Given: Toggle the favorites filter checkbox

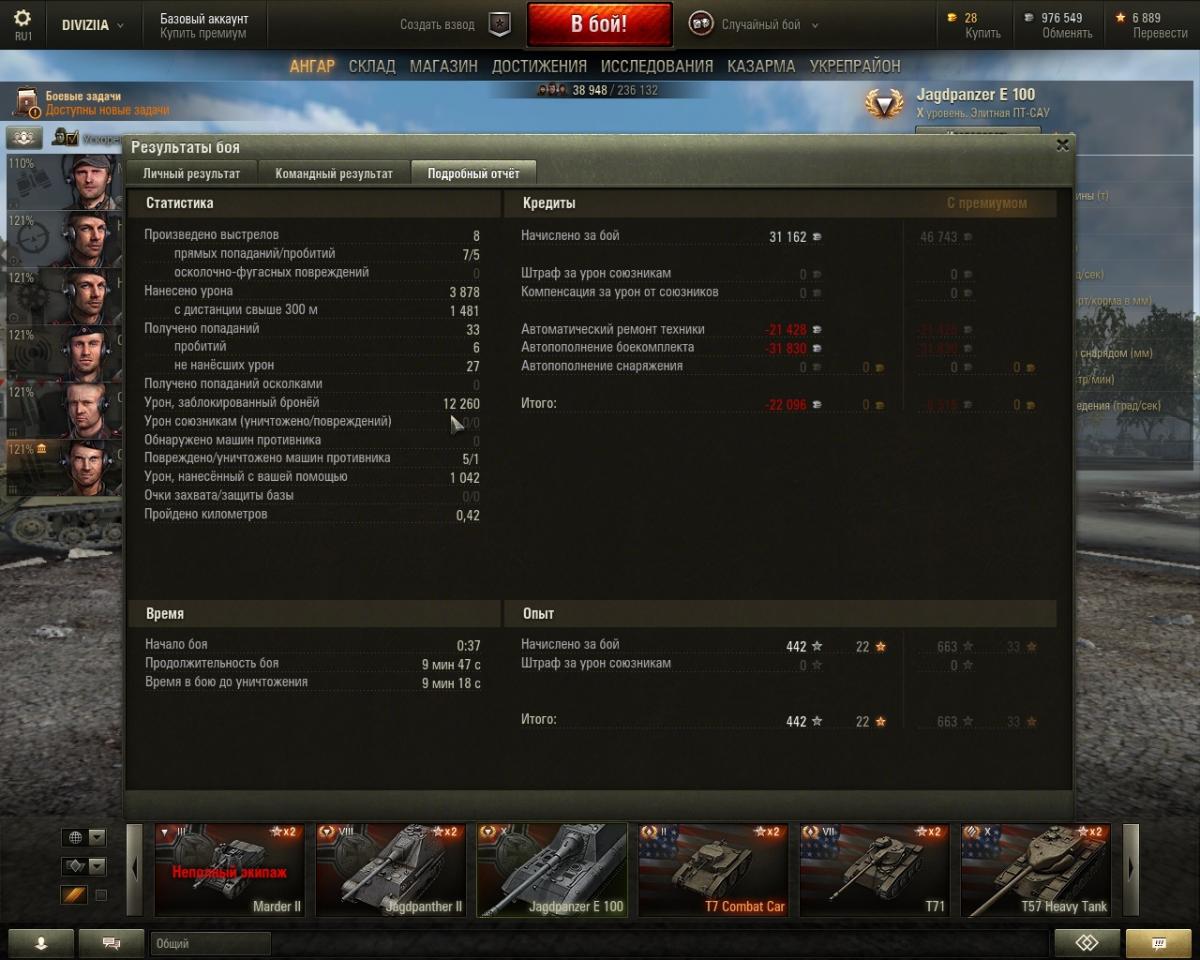Looking at the screenshot, I should click(100, 895).
